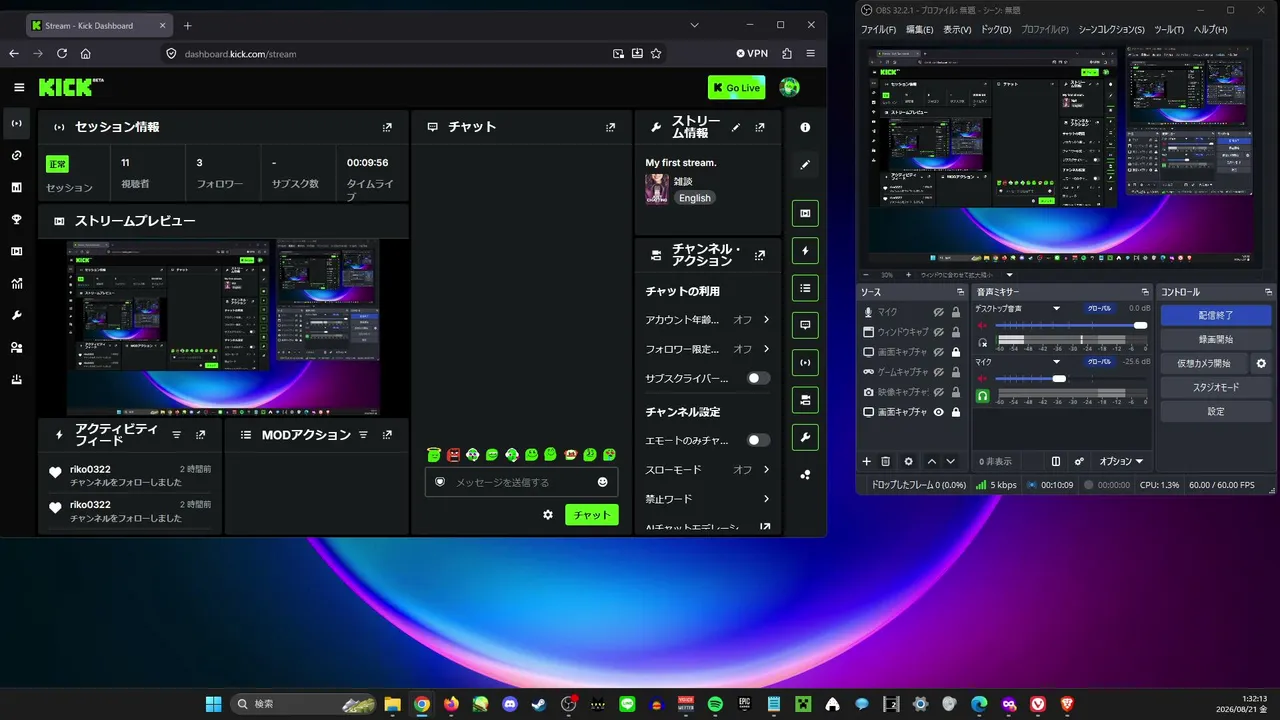
Task: Click the メッセージを送信する chat input
Action: [x=521, y=482]
